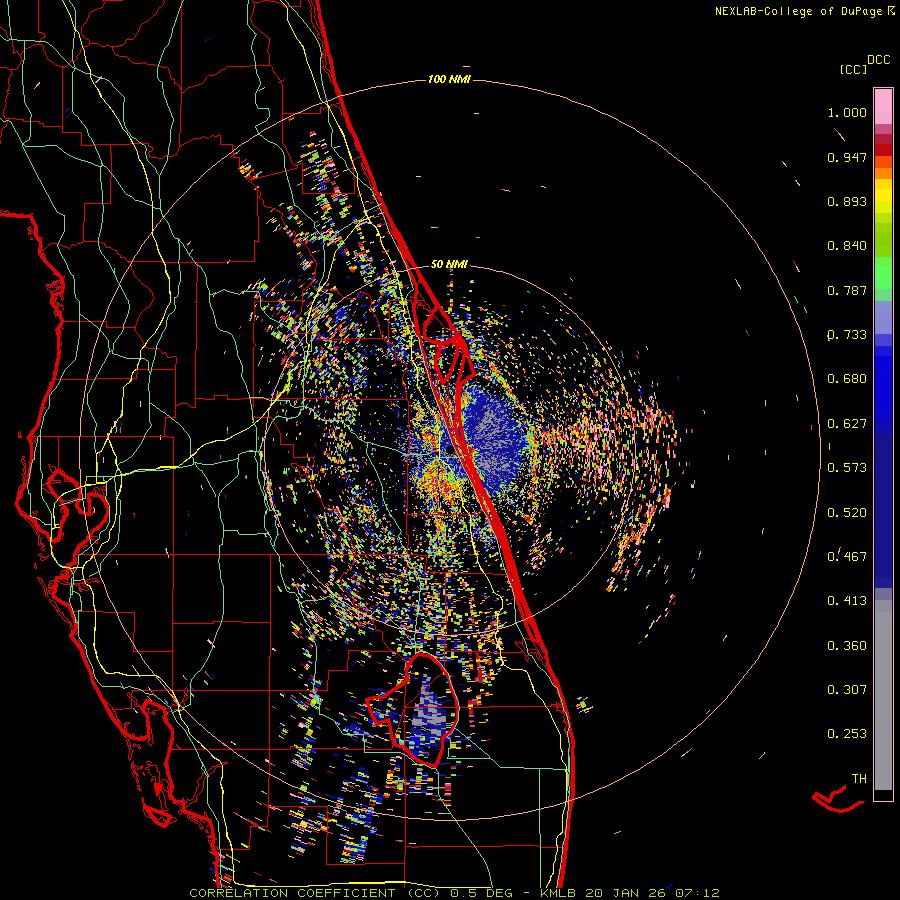Image resolution: width=900 pixels, height=900 pixels.
Task: Click the DCC label above the legend
Action: [x=879, y=60]
